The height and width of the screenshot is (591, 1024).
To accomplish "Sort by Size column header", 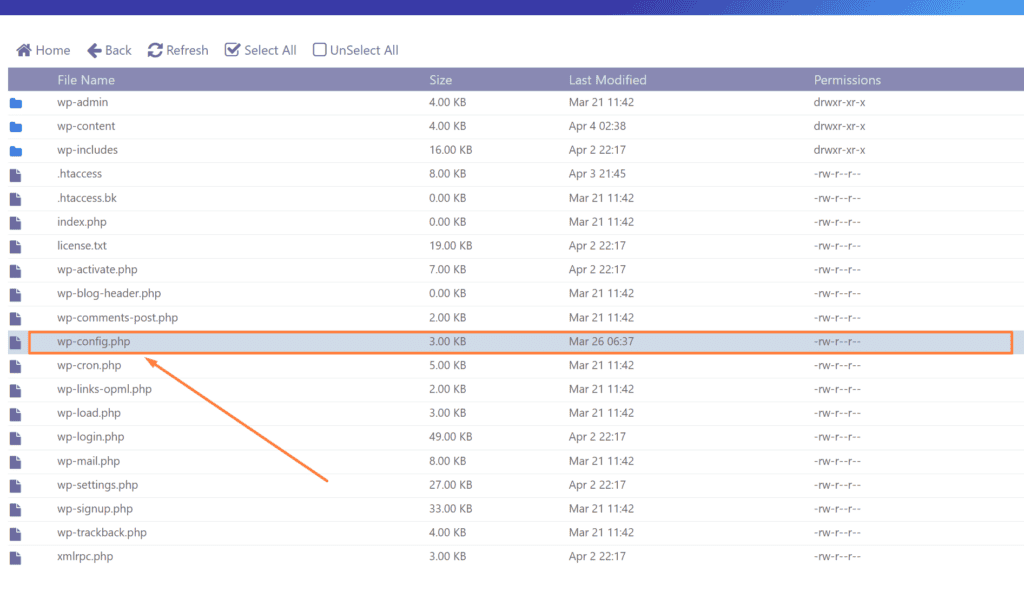I will coord(441,80).
